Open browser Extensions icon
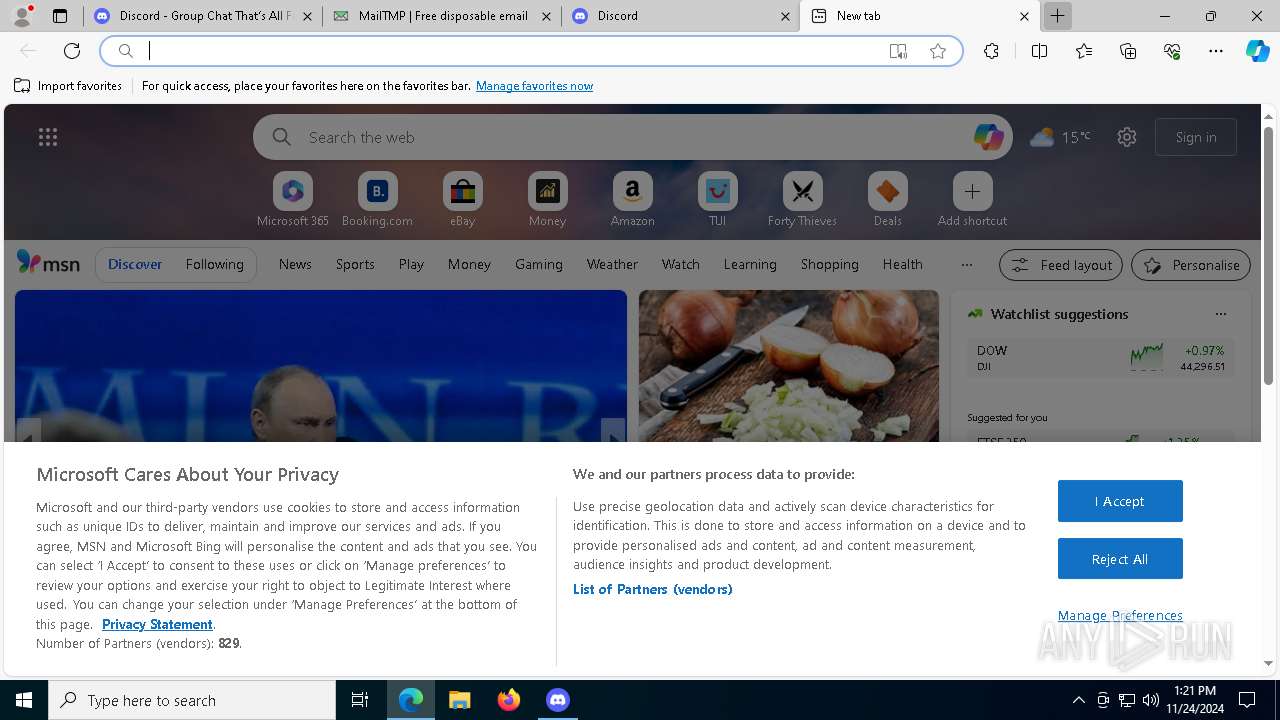This screenshot has height=720, width=1280. click(x=991, y=51)
